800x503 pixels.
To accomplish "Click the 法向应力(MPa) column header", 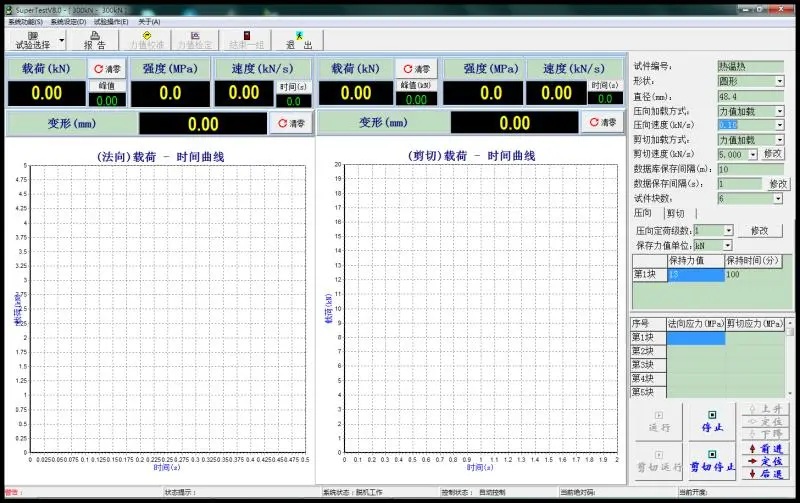I will click(696, 324).
